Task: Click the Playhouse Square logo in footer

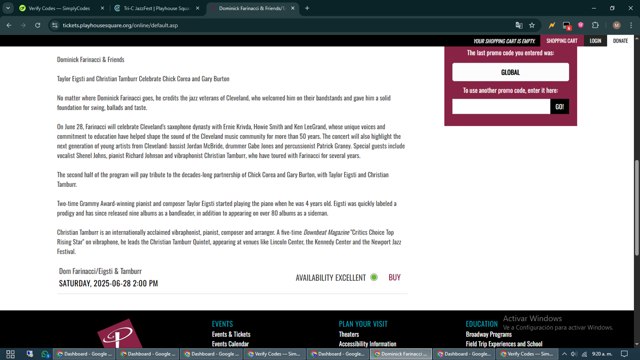Action: click(119, 334)
